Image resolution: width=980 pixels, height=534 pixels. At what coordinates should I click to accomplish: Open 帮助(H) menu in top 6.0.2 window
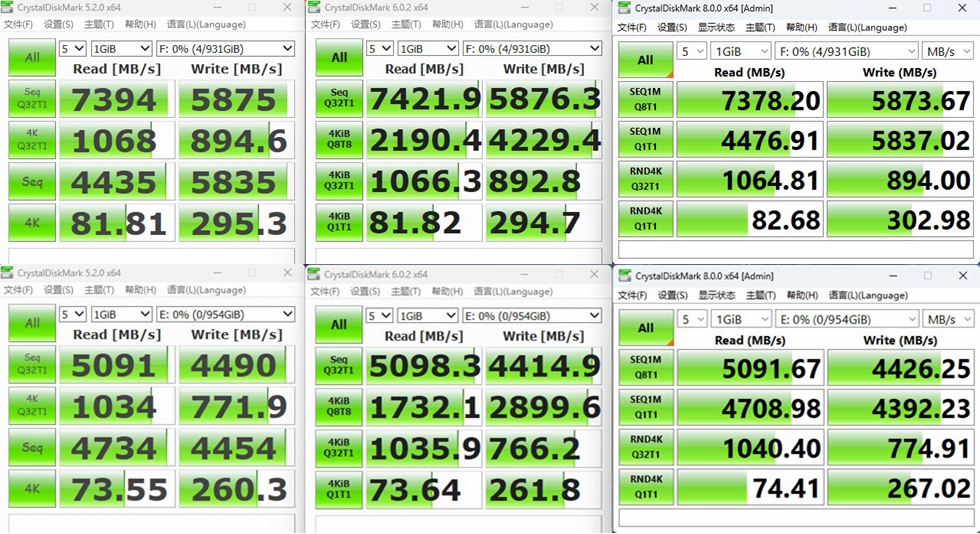pos(448,24)
